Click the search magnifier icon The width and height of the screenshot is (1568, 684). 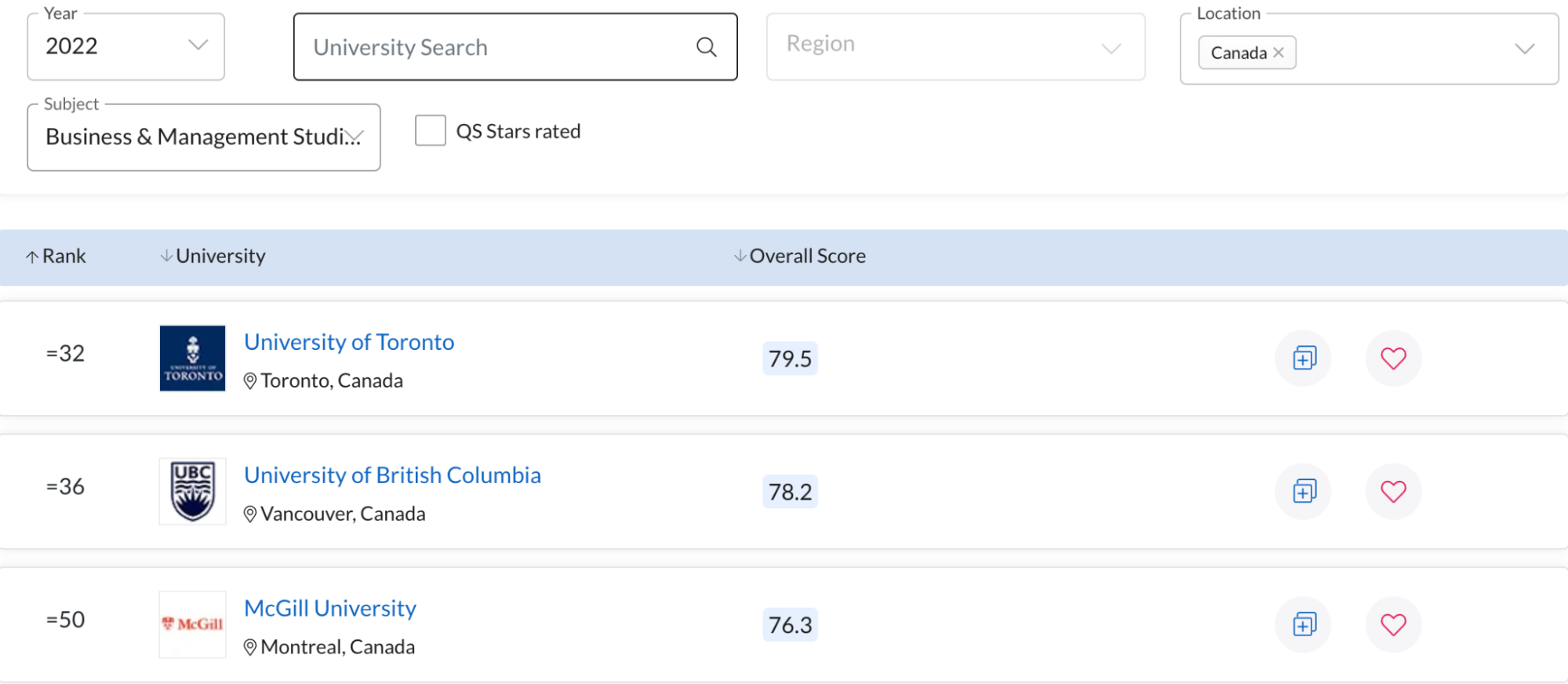[x=706, y=47]
